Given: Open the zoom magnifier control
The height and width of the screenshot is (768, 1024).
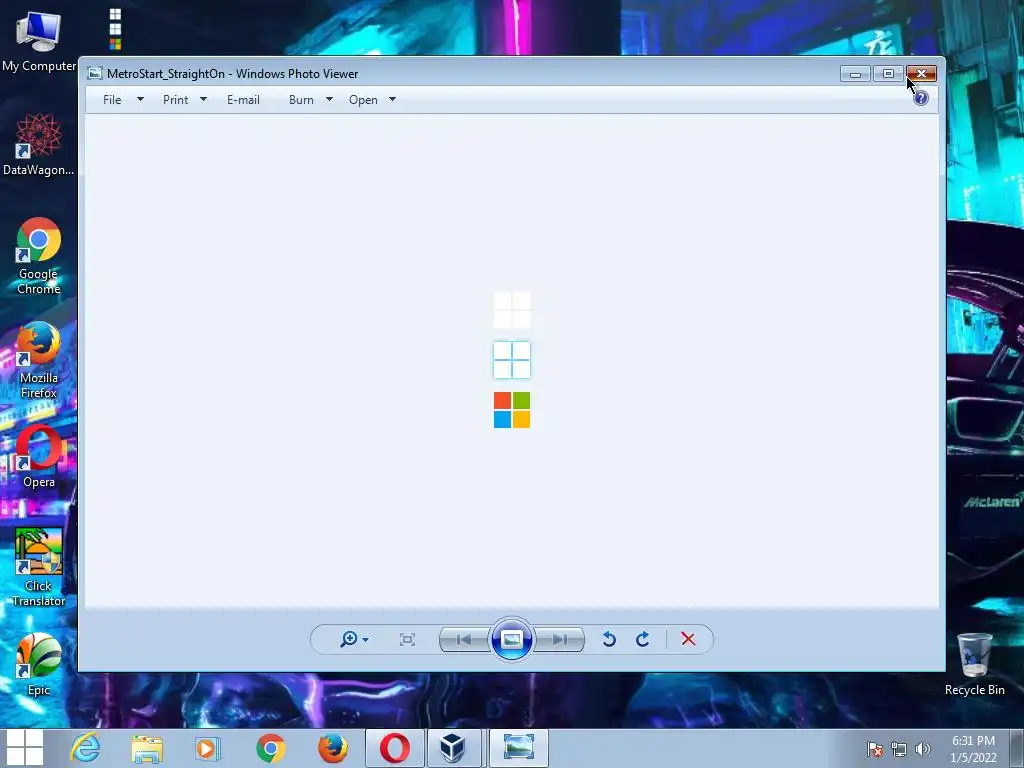Looking at the screenshot, I should click(349, 639).
